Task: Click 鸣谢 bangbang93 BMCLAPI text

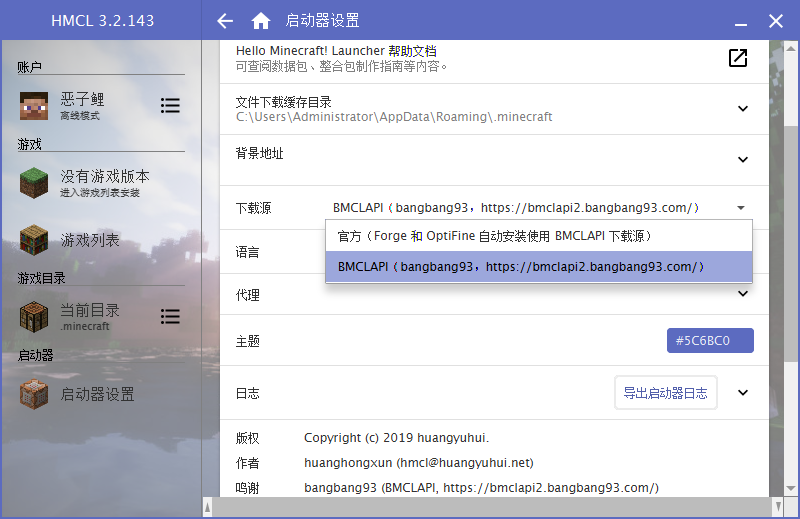Action: click(x=482, y=488)
